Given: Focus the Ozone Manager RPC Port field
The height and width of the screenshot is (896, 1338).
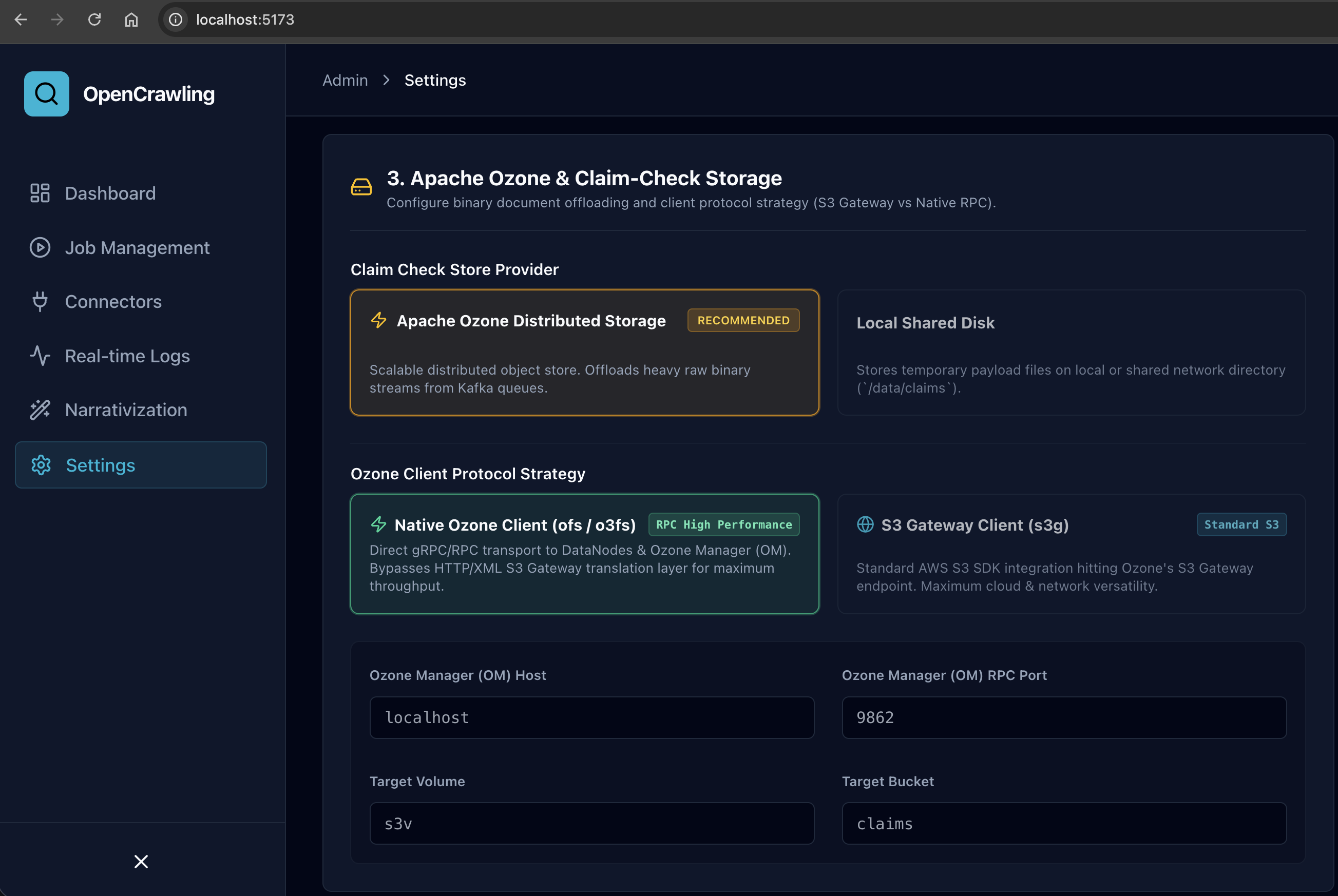Looking at the screenshot, I should 1064,718.
